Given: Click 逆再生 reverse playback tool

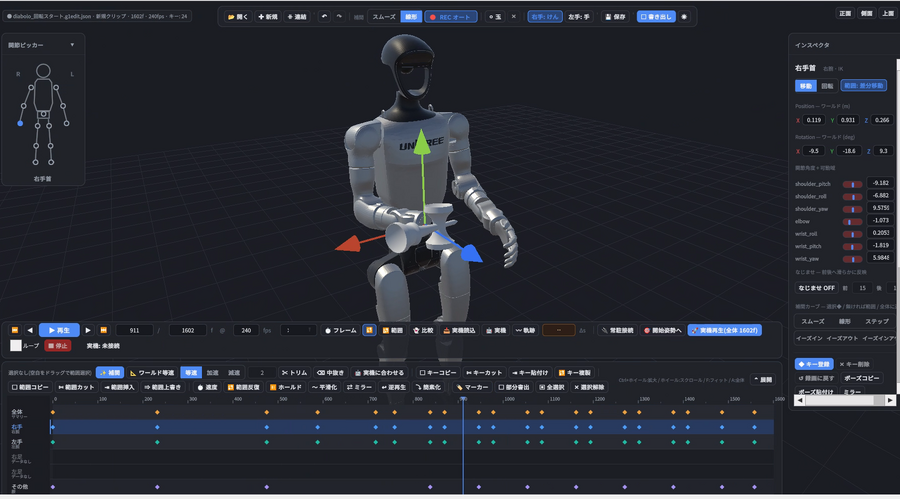Looking at the screenshot, I should tap(394, 387).
